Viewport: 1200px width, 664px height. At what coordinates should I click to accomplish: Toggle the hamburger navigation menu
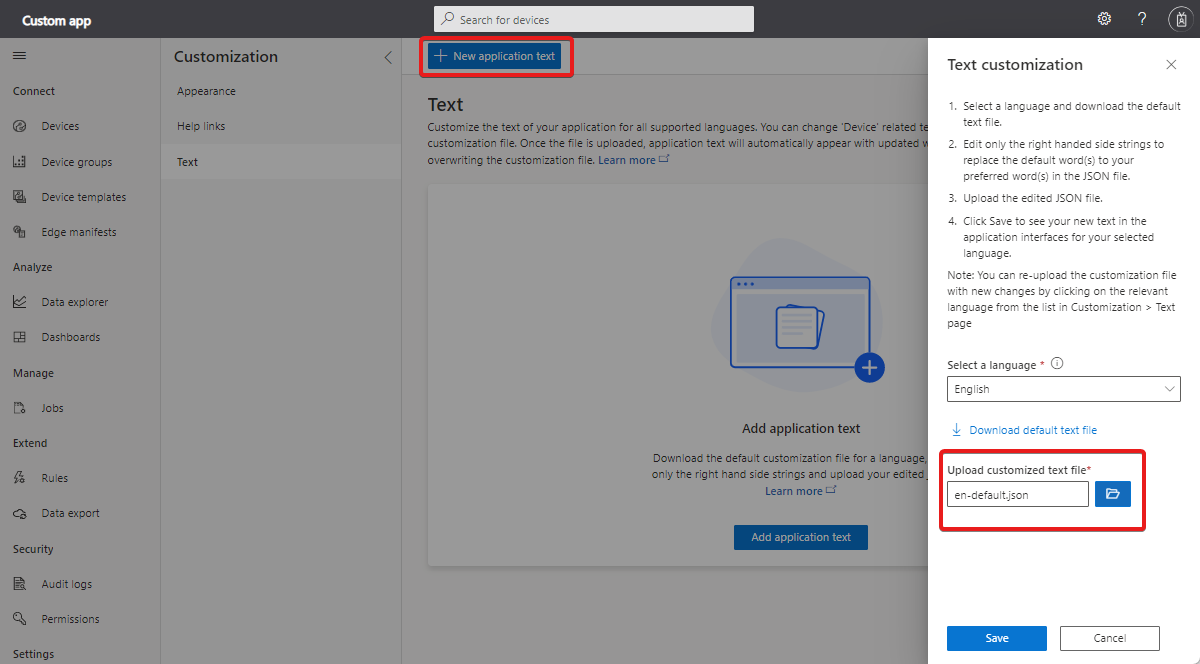(x=19, y=56)
